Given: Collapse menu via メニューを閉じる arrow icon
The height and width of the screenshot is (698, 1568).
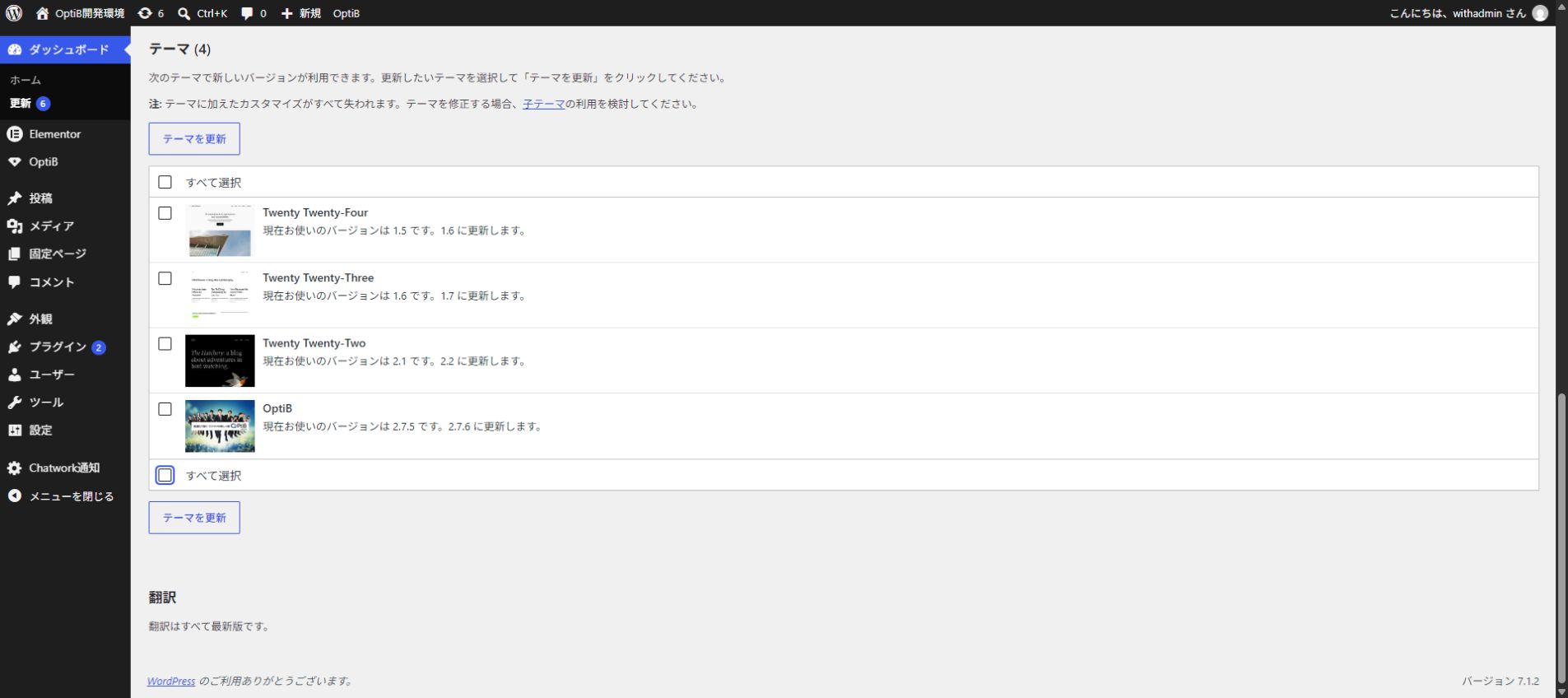Looking at the screenshot, I should tap(14, 496).
